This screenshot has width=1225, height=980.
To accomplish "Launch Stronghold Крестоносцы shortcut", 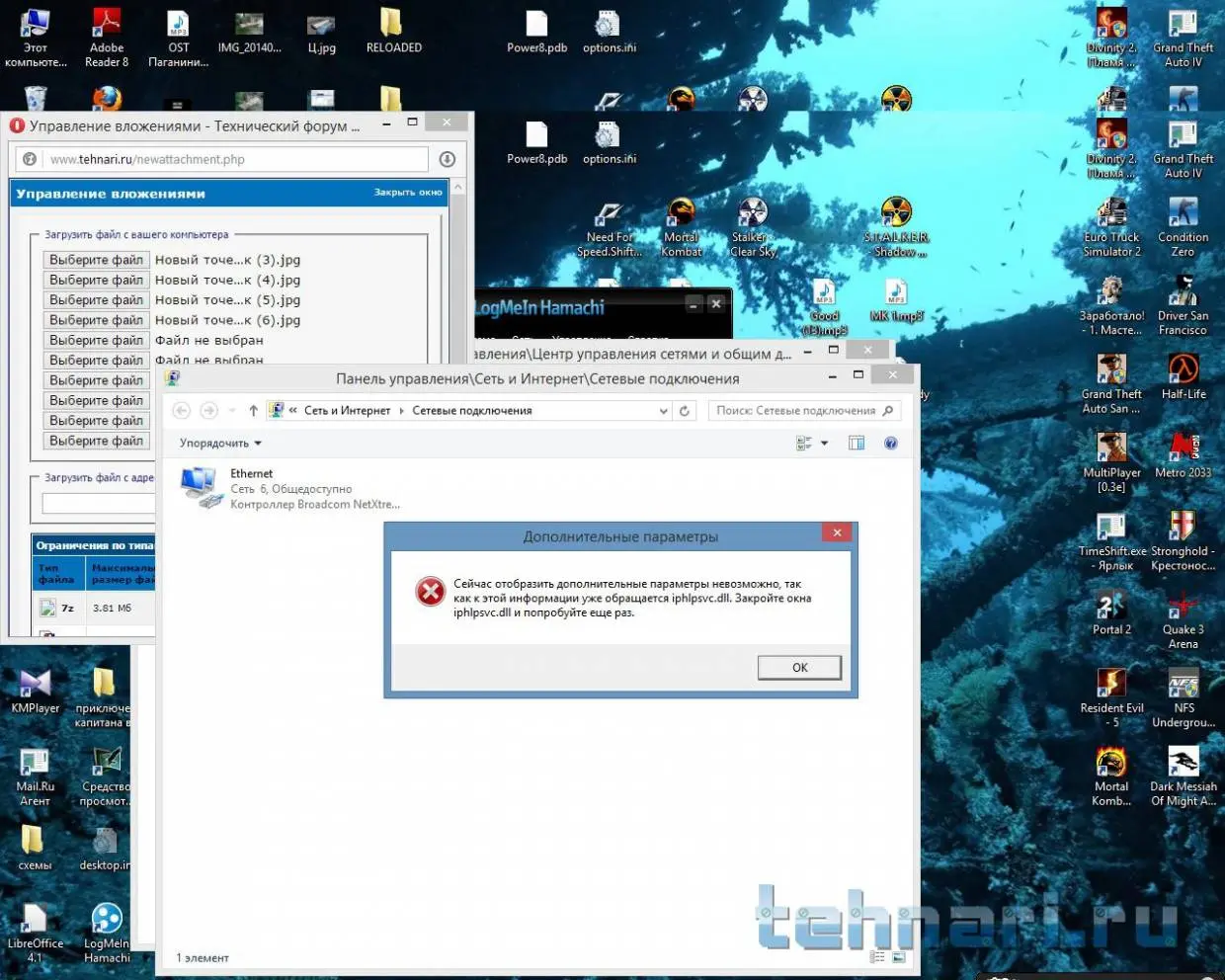I will click(1183, 541).
